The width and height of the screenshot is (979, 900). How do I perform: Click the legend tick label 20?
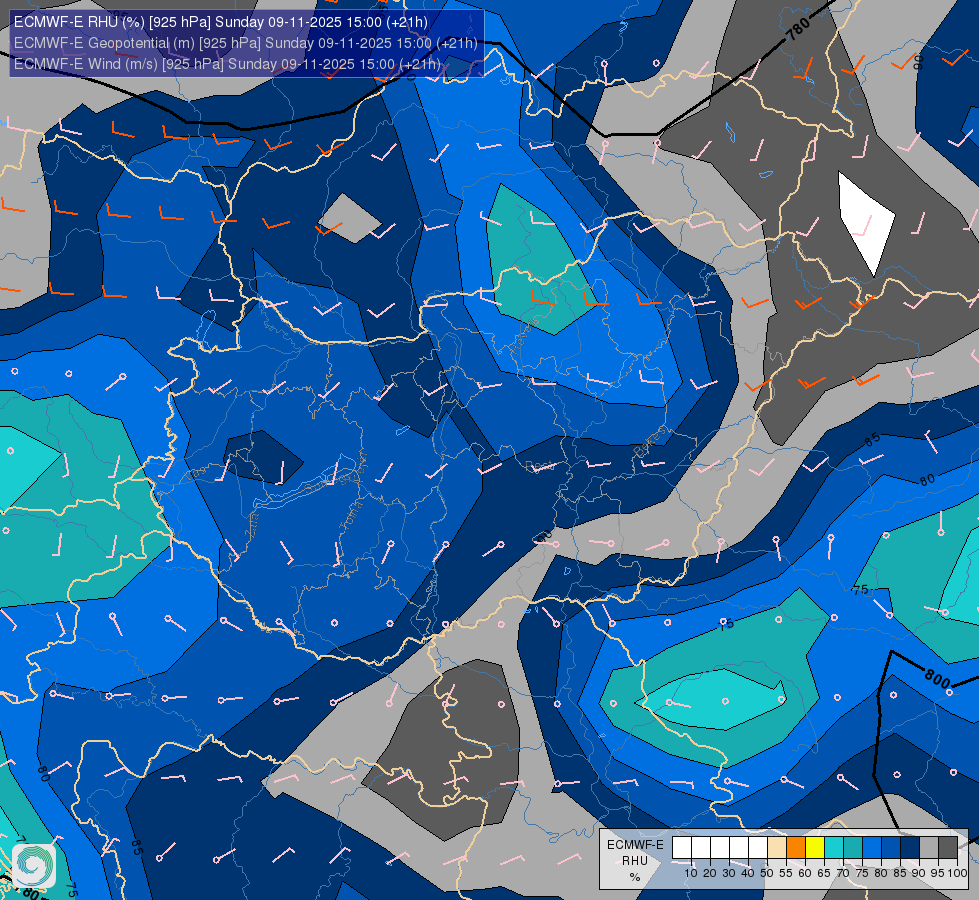710,873
